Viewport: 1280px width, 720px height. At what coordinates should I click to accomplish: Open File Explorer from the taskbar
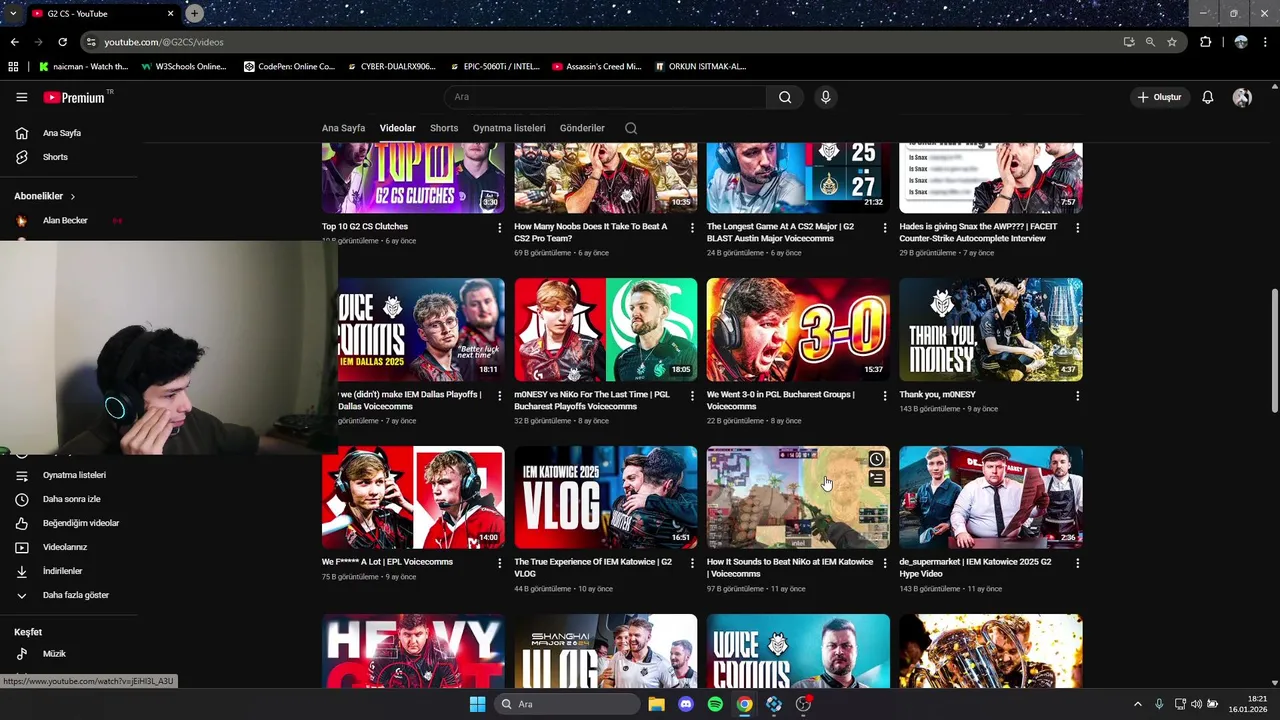coord(656,704)
